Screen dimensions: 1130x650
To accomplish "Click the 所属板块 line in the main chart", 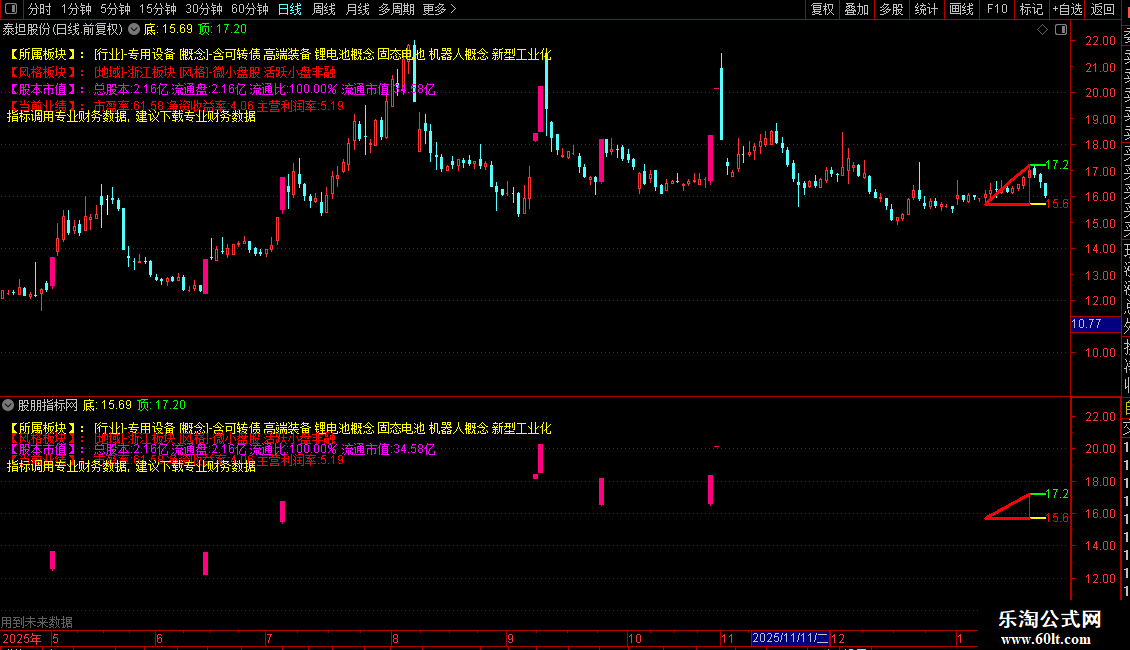I will tap(280, 55).
